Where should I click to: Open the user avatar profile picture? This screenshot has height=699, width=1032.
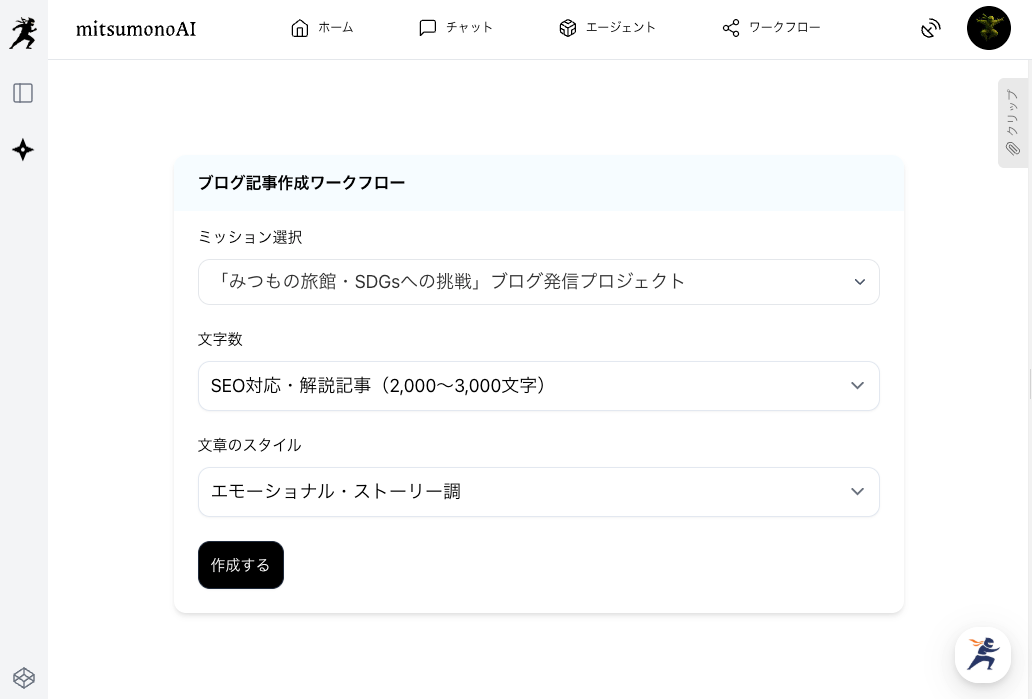(988, 29)
